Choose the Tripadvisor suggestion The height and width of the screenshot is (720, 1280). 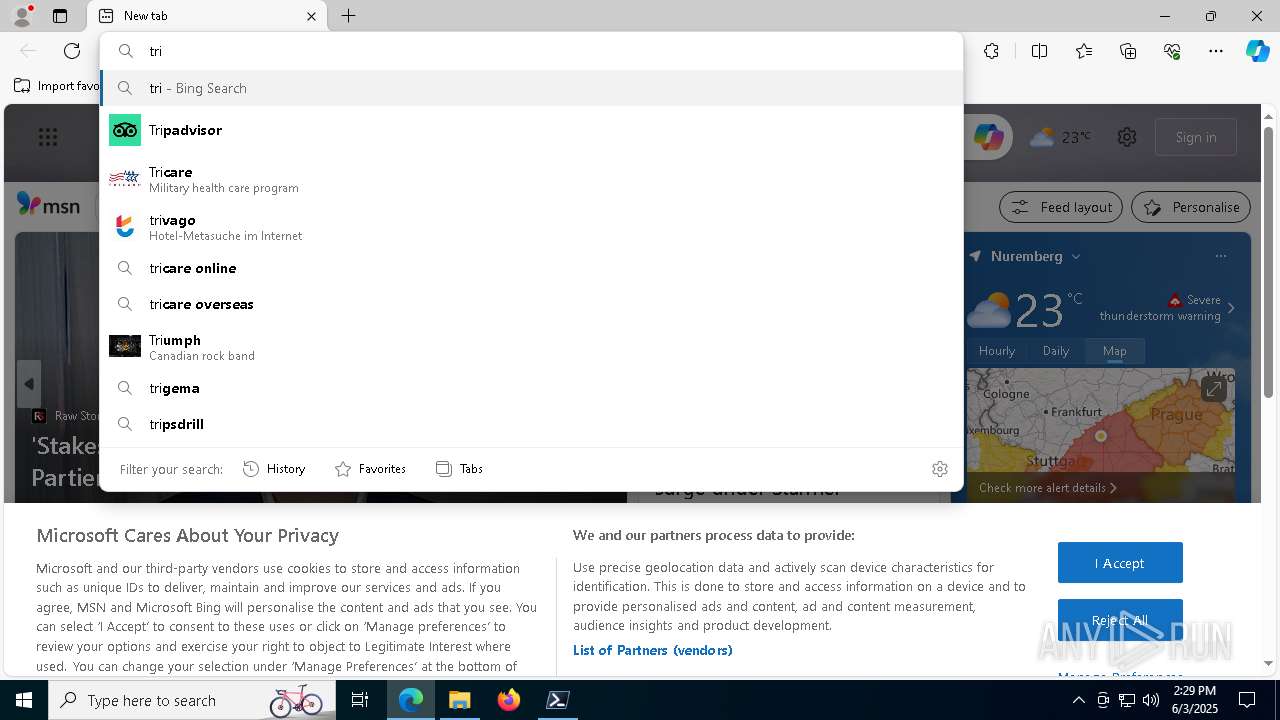tap(531, 130)
